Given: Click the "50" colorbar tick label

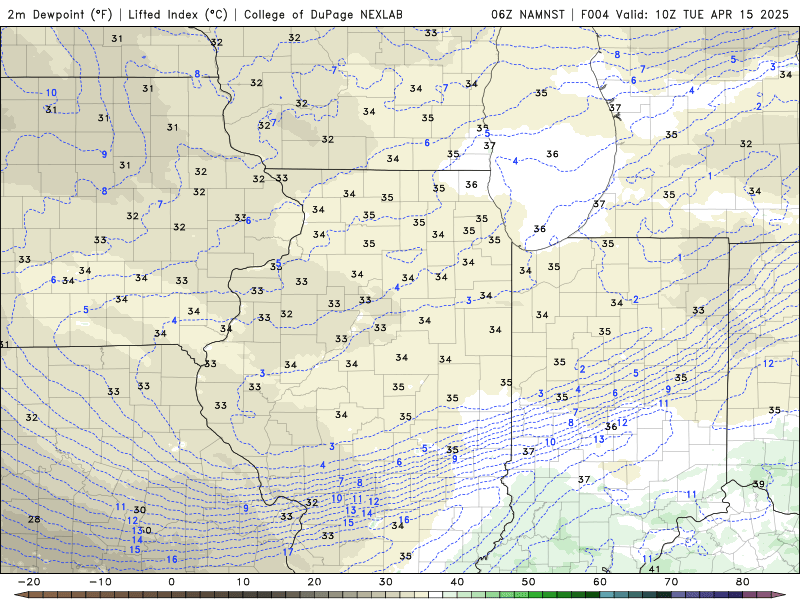Looking at the screenshot, I should [x=529, y=582].
